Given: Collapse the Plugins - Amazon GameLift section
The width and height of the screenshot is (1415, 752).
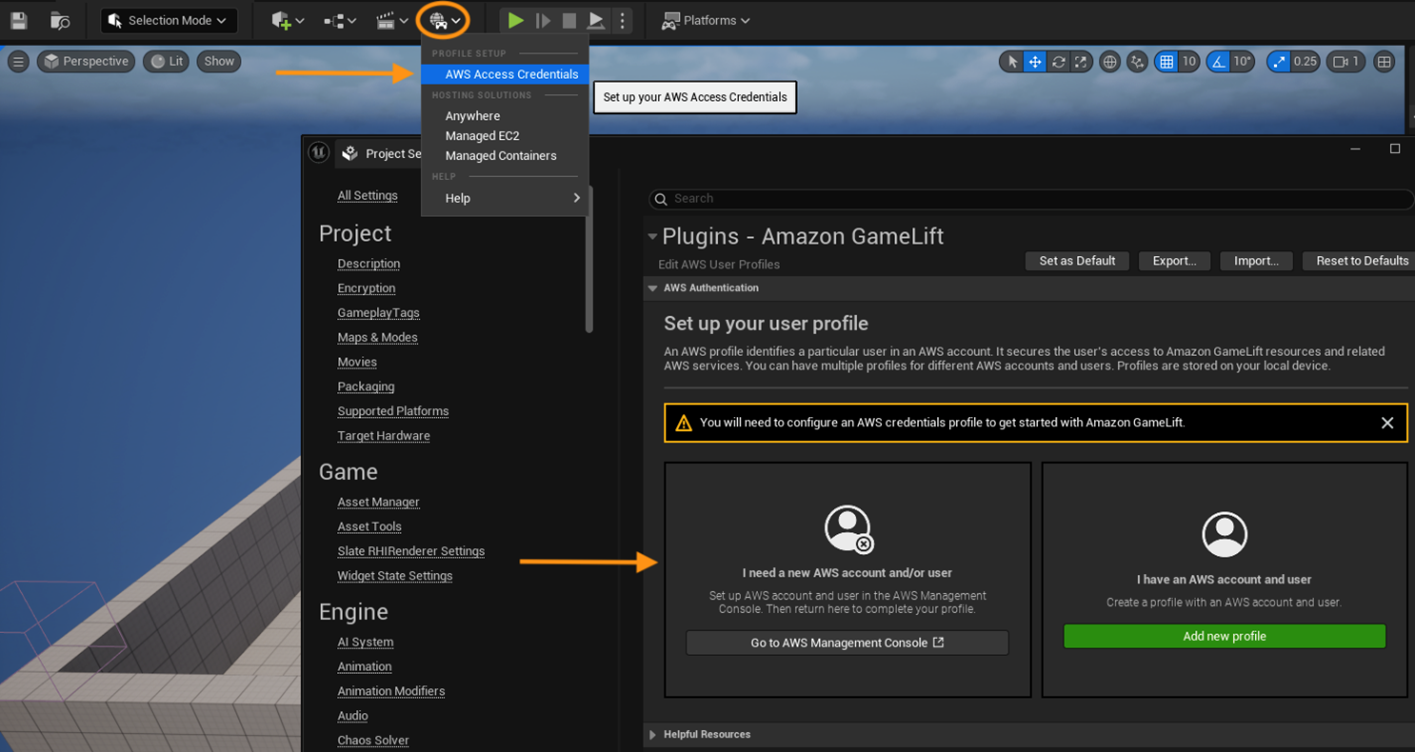Looking at the screenshot, I should pos(652,237).
